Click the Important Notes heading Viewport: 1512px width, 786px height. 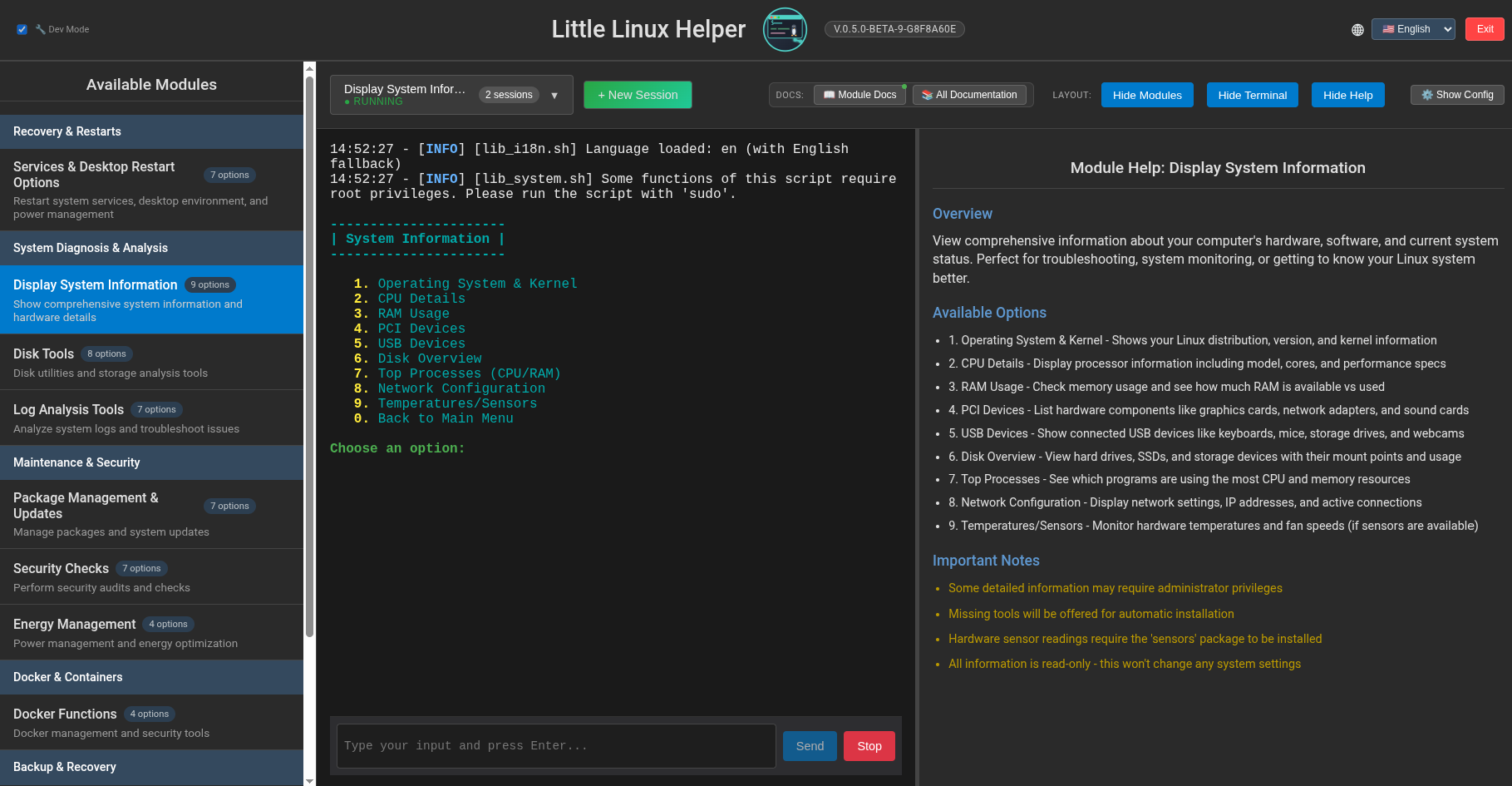point(986,561)
